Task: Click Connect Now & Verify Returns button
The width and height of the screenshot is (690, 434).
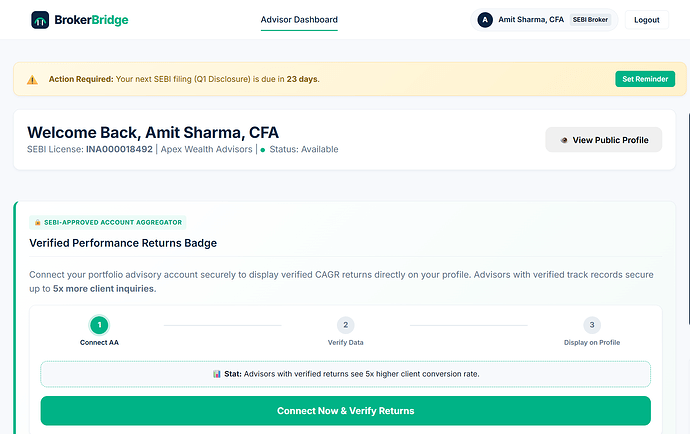Action: tap(345, 411)
